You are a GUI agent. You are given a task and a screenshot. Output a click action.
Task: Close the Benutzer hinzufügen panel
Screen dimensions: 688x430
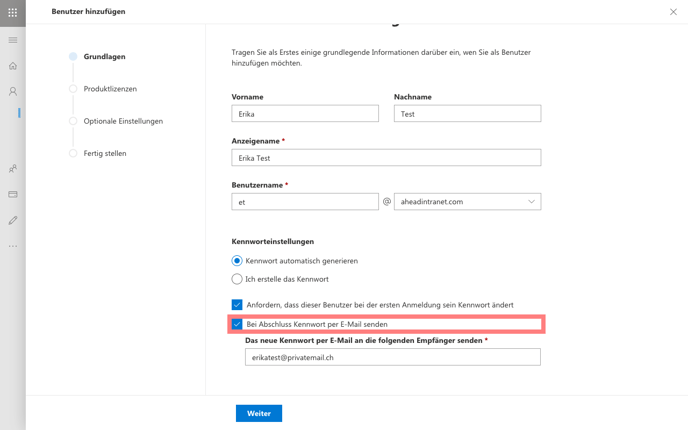tap(673, 12)
